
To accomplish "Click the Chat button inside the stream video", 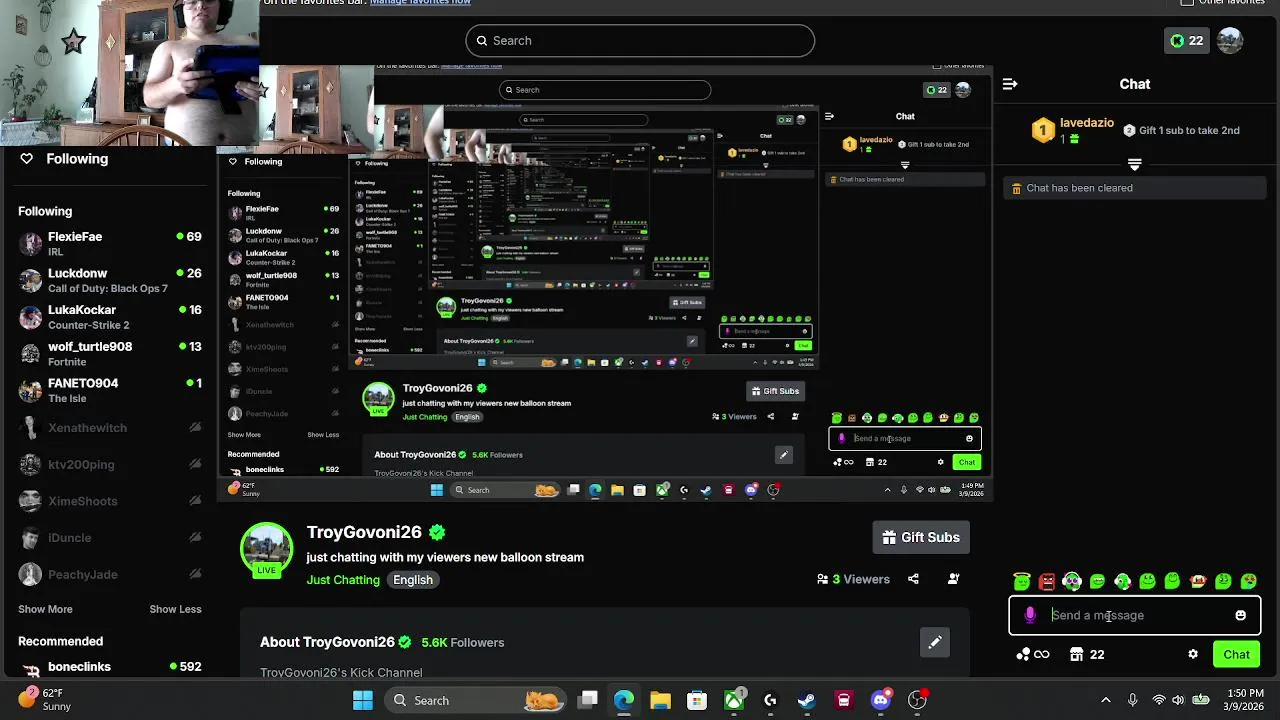I will point(966,462).
